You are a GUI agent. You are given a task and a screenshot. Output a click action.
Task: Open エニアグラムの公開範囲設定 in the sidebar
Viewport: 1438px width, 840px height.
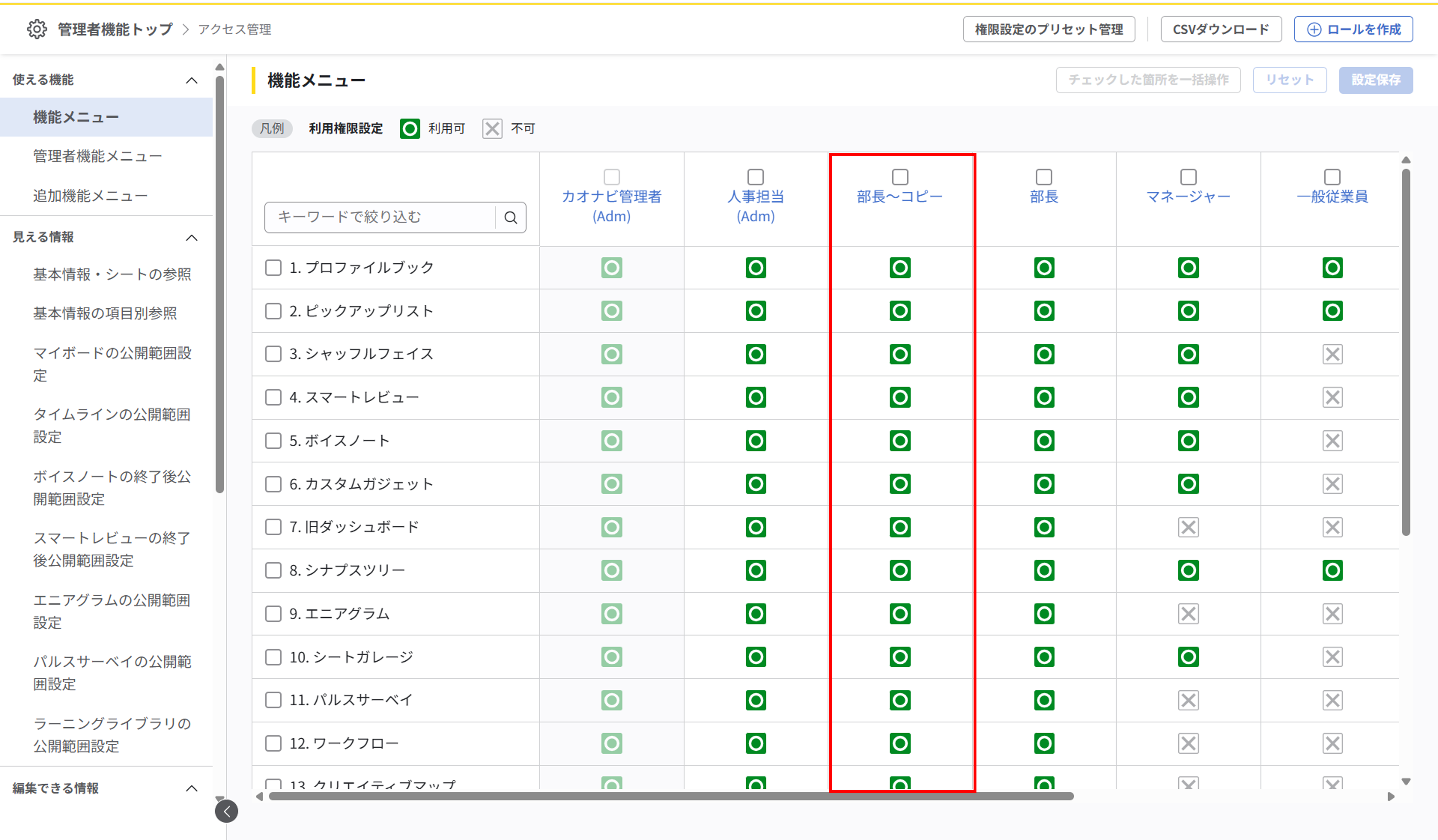(x=112, y=611)
